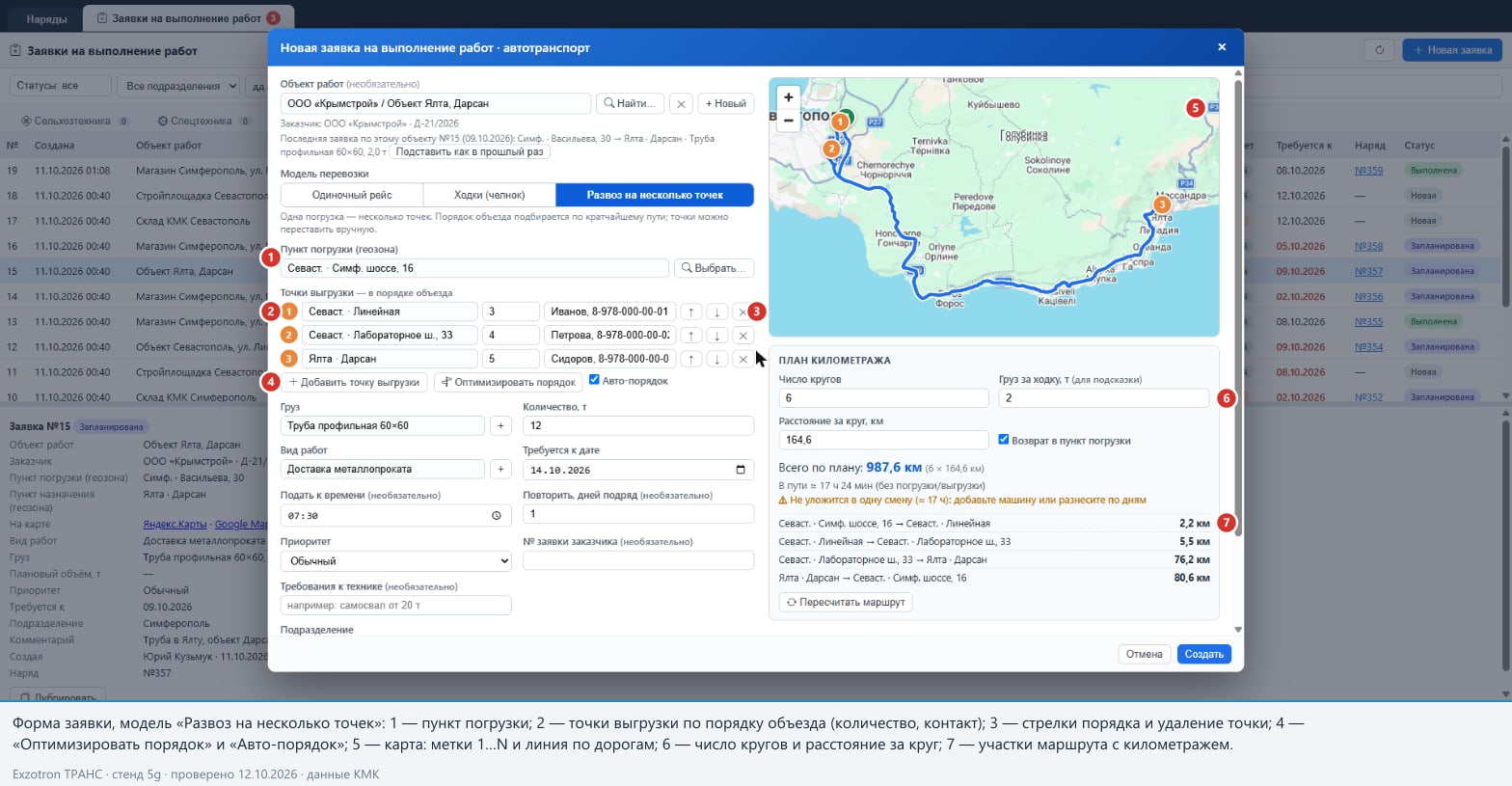Image resolution: width=1512 pixels, height=786 pixels.
Task: Click the Число кругов input field
Action: [x=884, y=398]
